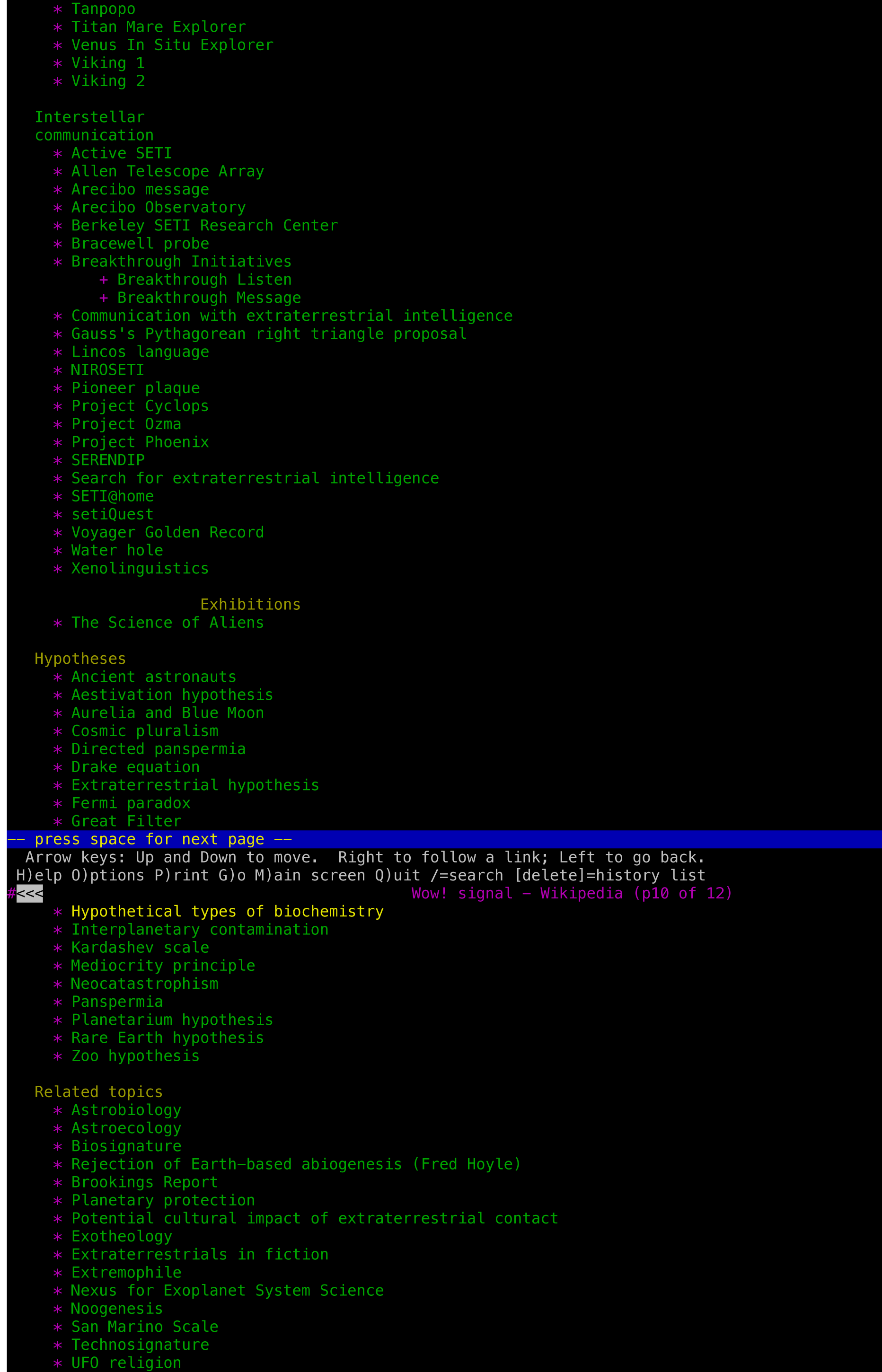882x1372 pixels.
Task: Click the press space for next page bar
Action: [444, 839]
